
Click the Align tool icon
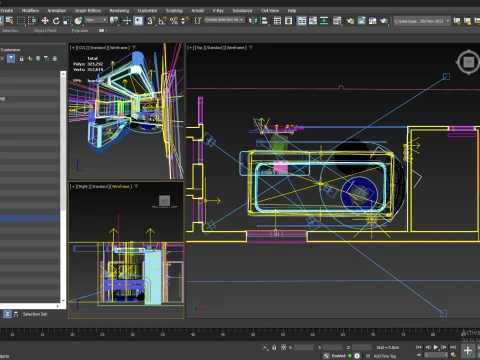(264, 21)
